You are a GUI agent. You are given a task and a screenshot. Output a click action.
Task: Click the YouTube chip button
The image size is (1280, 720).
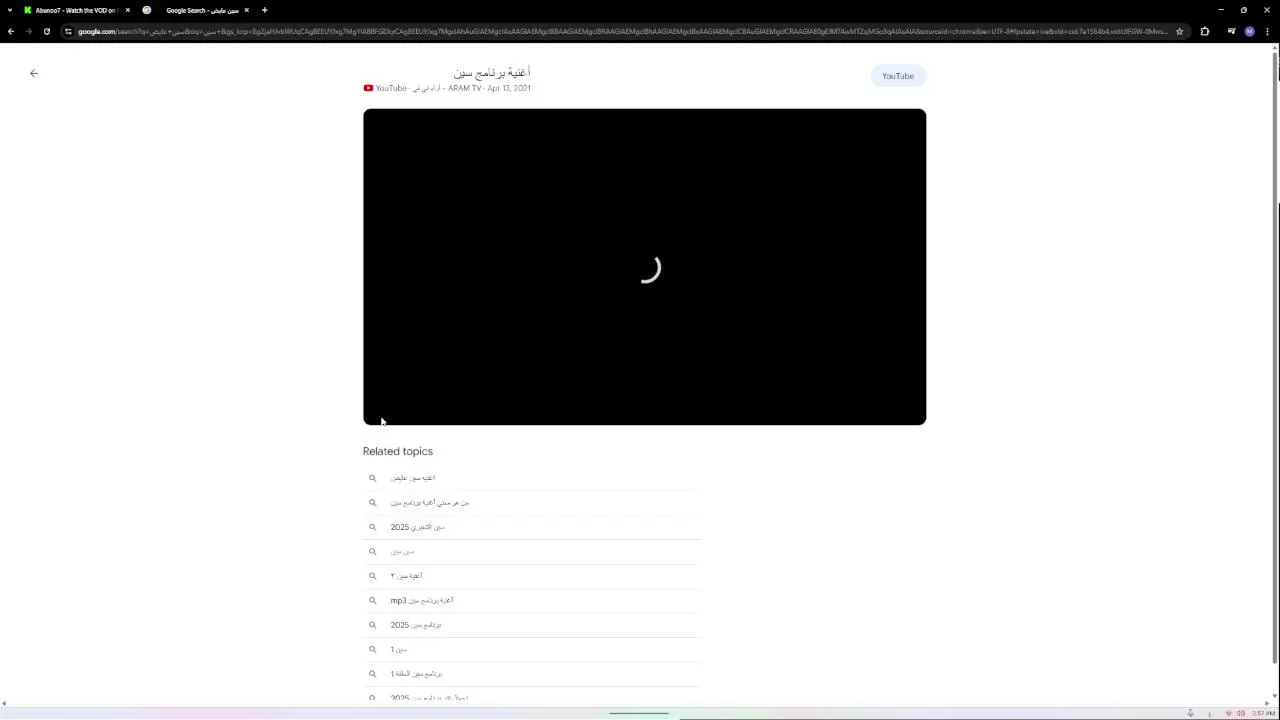898,76
